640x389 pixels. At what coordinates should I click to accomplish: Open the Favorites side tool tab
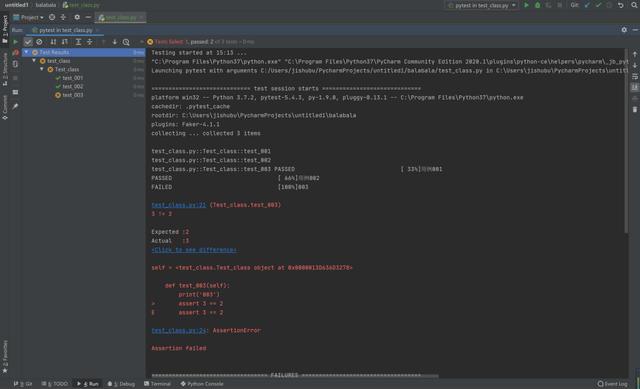[x=5, y=356]
